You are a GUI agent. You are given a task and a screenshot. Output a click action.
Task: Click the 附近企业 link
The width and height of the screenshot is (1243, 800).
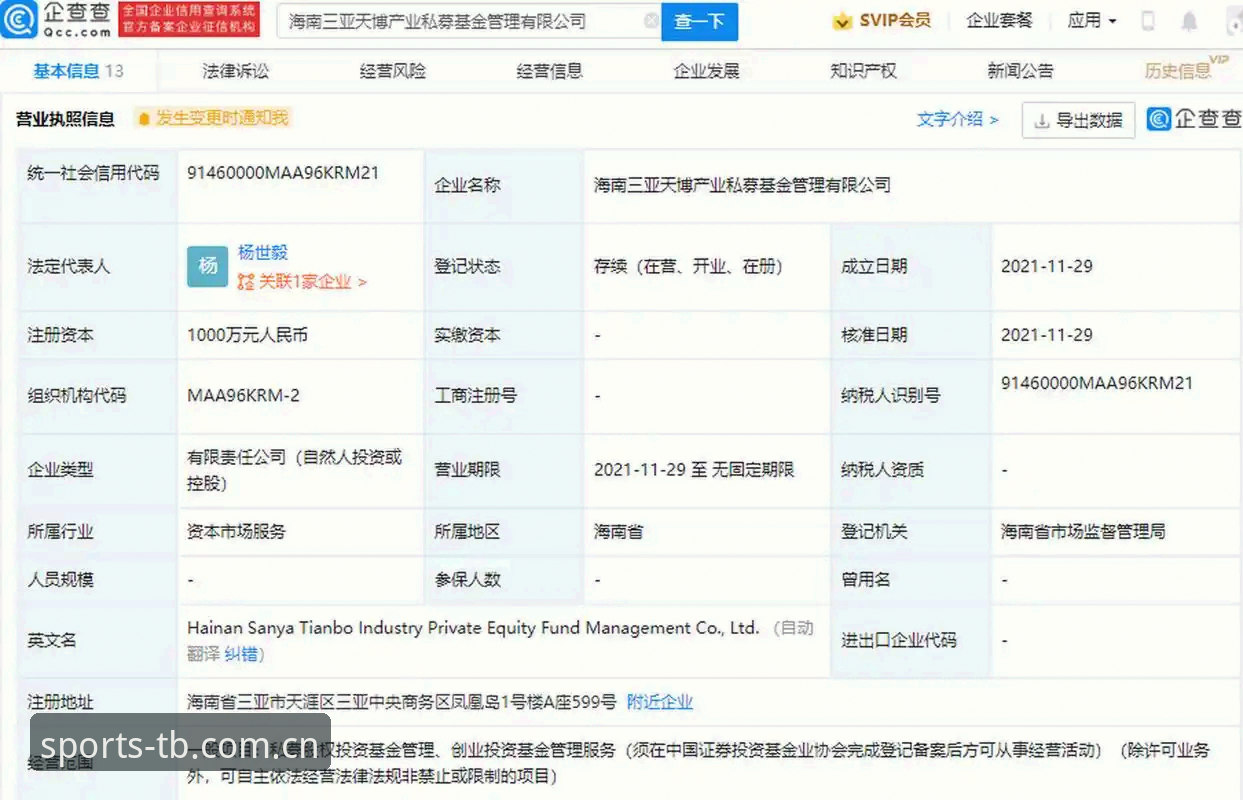coord(659,702)
